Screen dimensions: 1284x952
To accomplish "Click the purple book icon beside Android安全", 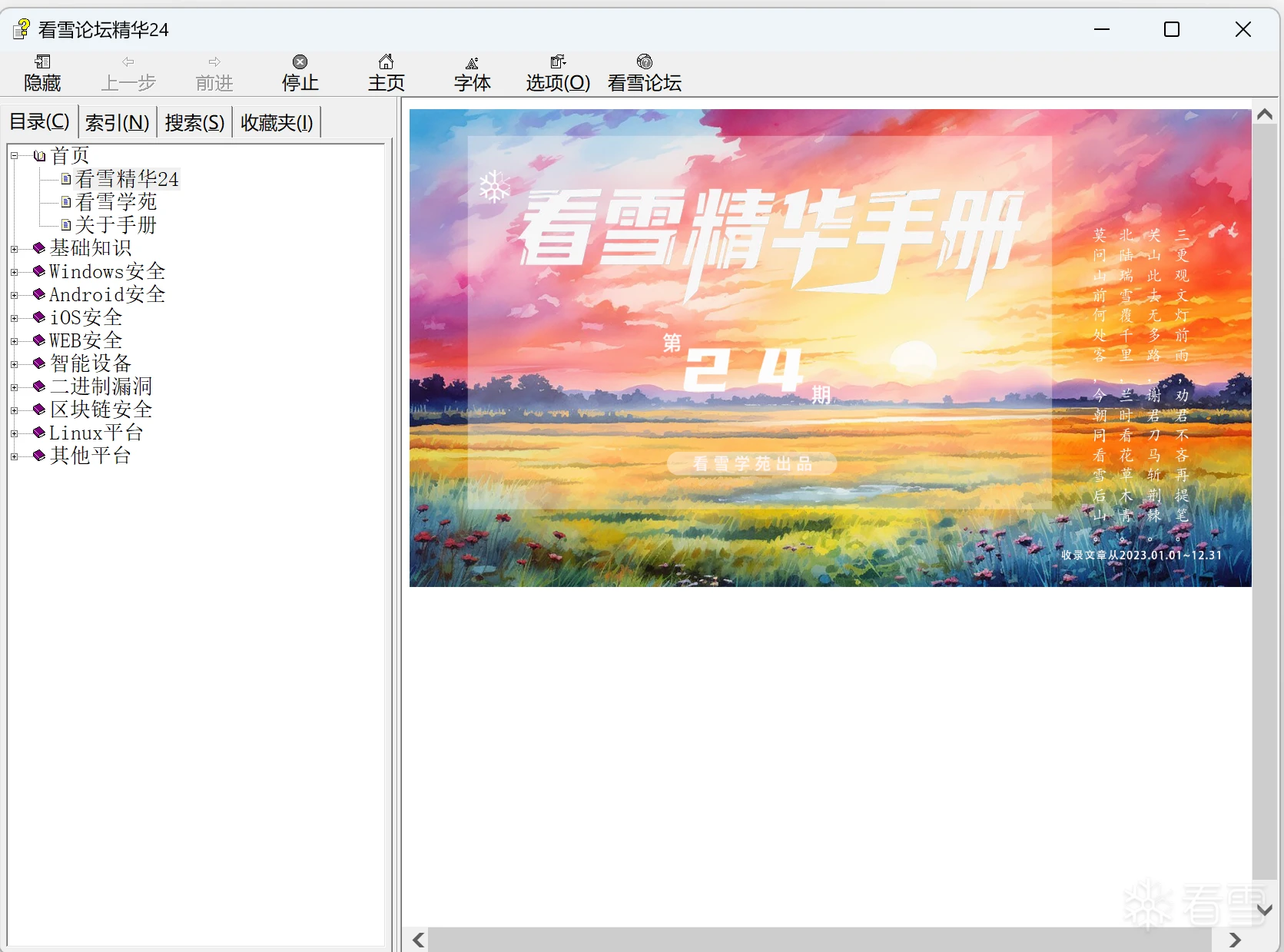I will (39, 294).
